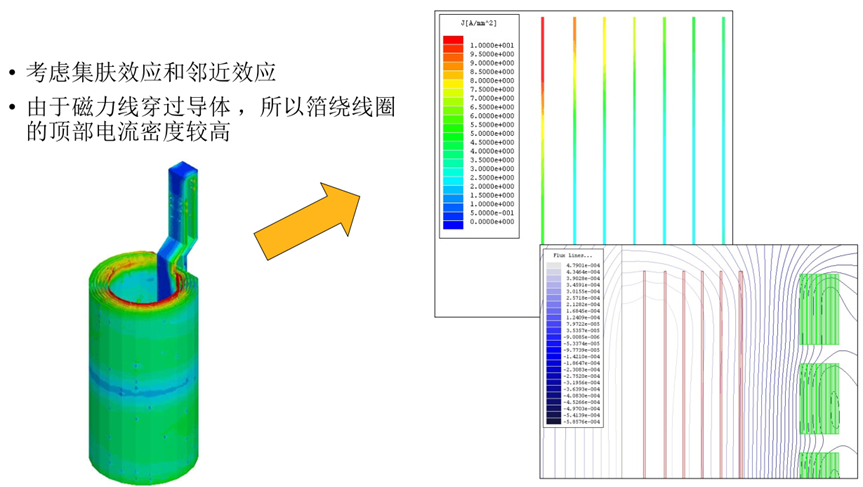Click the legend value 3.5000e+000
863x487 pixels.
pos(492,160)
